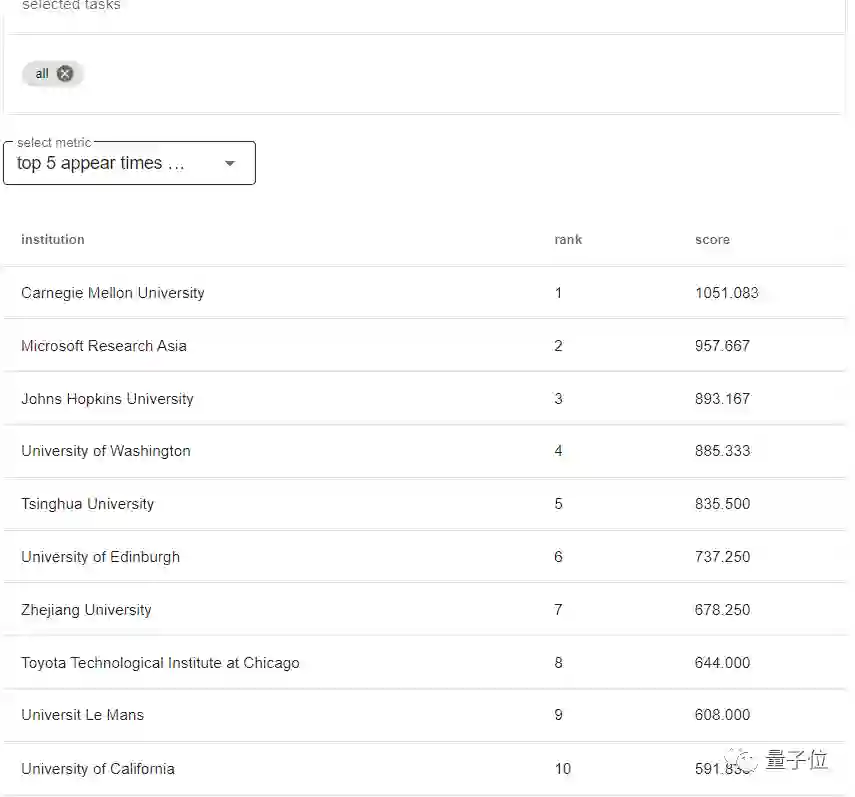Click the Johns Hopkins University entry

[107, 399]
